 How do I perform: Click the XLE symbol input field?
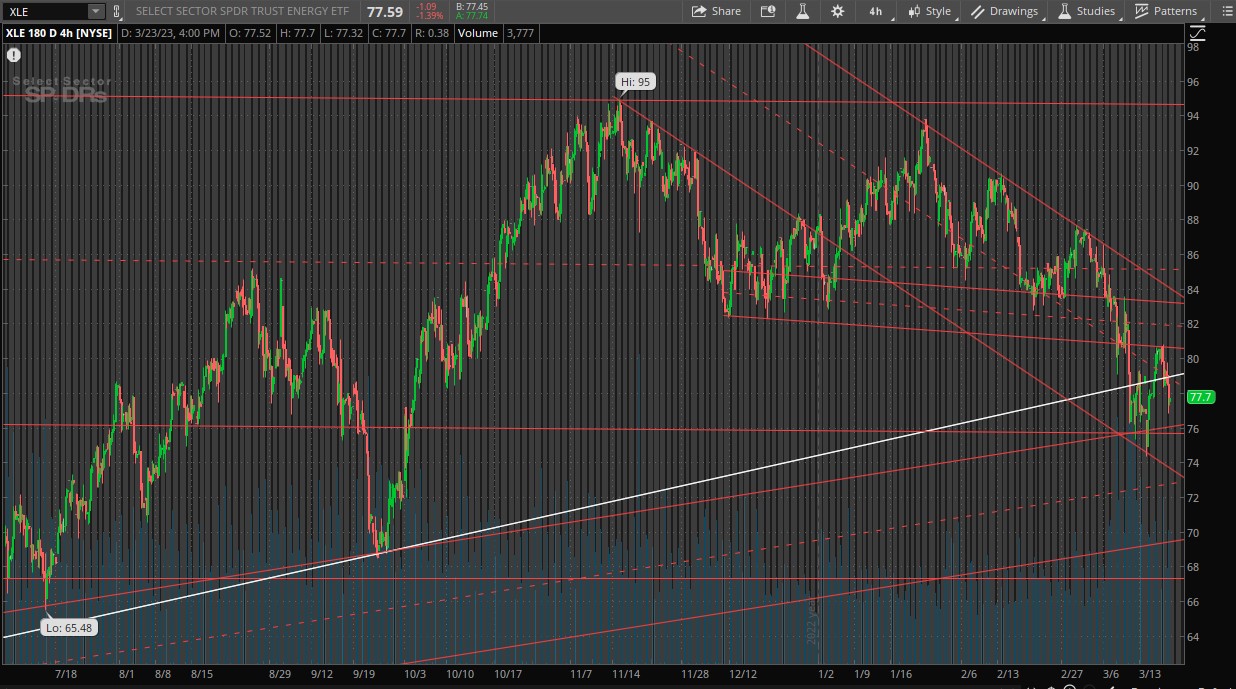[x=45, y=11]
